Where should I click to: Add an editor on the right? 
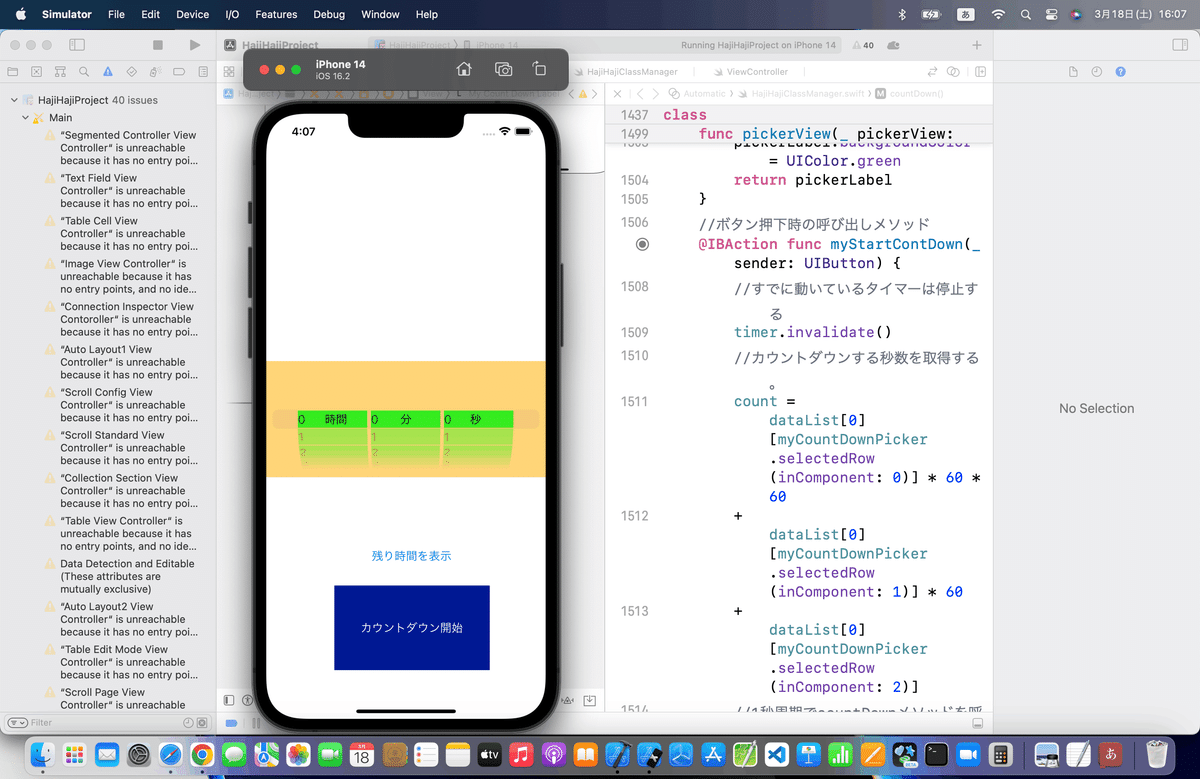(981, 72)
